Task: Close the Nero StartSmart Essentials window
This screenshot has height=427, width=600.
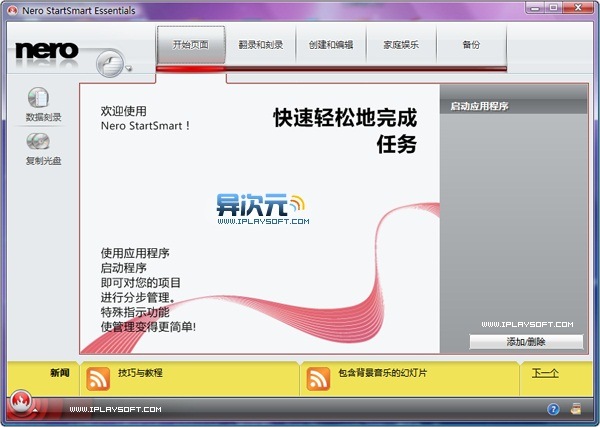Action: [578, 8]
